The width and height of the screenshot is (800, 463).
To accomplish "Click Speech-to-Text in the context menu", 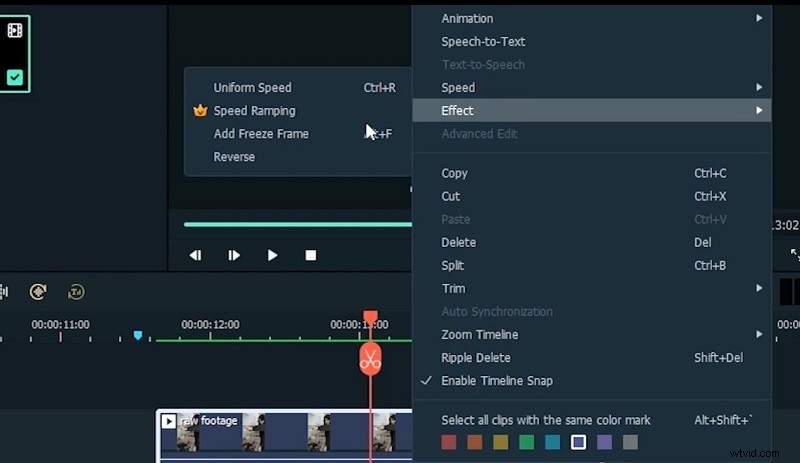I will (x=483, y=42).
